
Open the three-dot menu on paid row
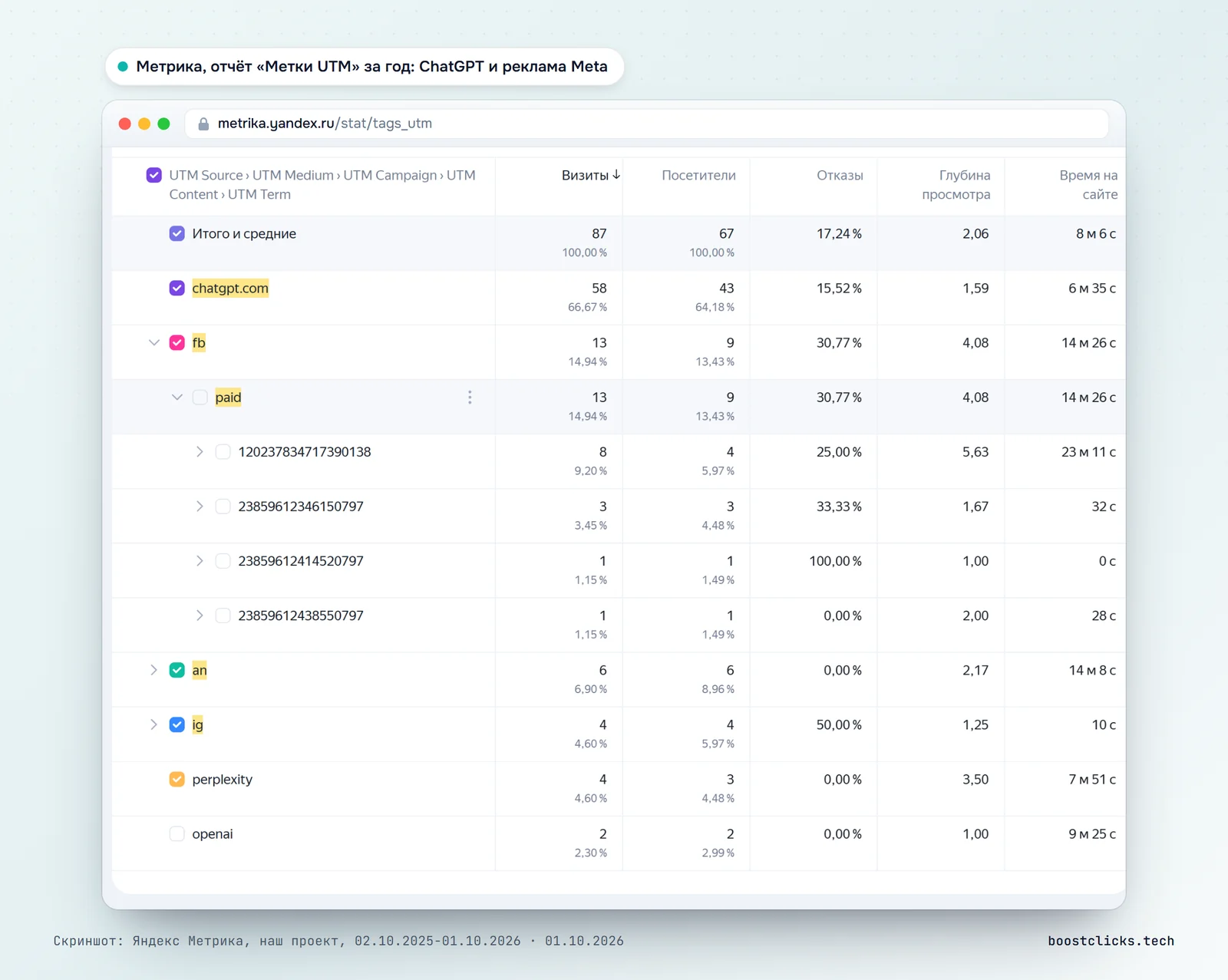[x=470, y=398]
